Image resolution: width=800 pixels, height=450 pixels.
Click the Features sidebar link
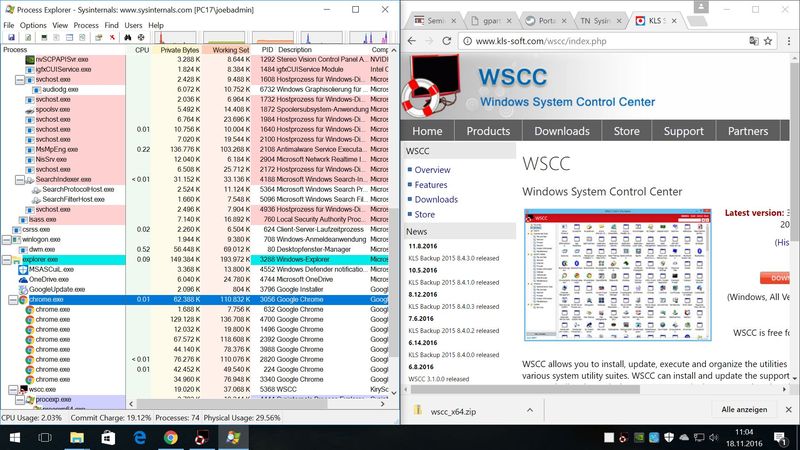tap(431, 185)
